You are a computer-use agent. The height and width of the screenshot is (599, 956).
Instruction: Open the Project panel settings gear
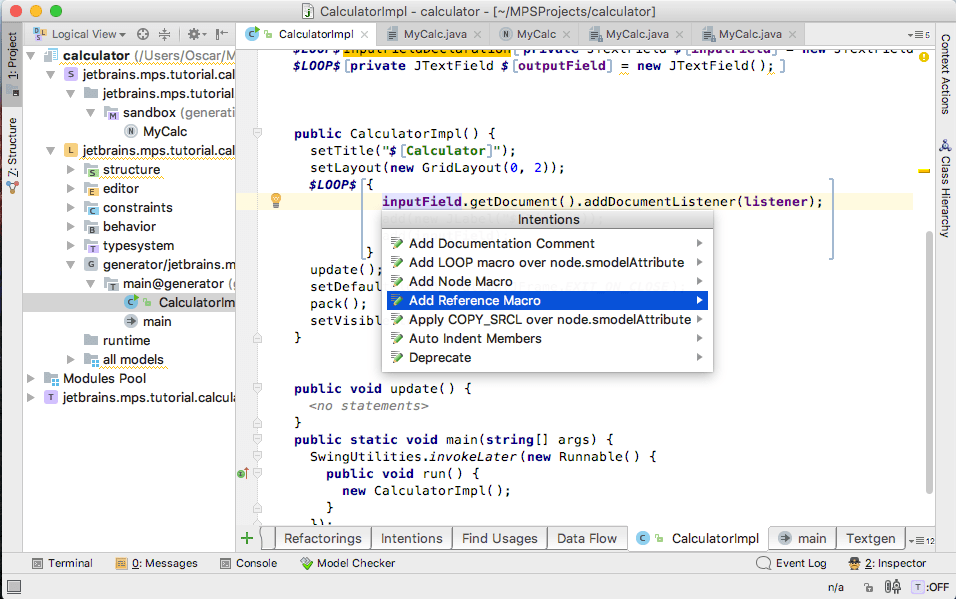point(194,34)
